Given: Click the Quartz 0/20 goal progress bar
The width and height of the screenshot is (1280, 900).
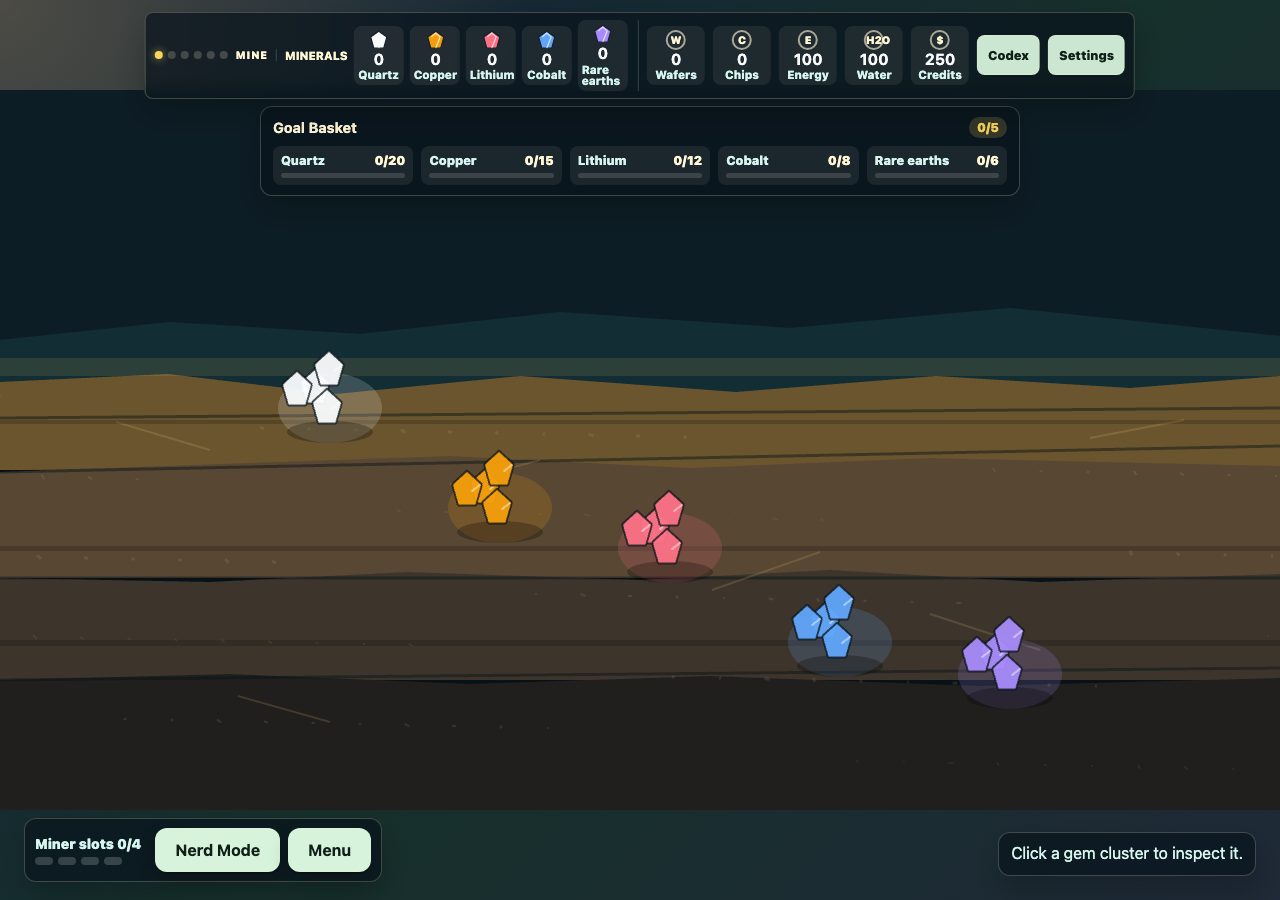Looking at the screenshot, I should (343, 176).
